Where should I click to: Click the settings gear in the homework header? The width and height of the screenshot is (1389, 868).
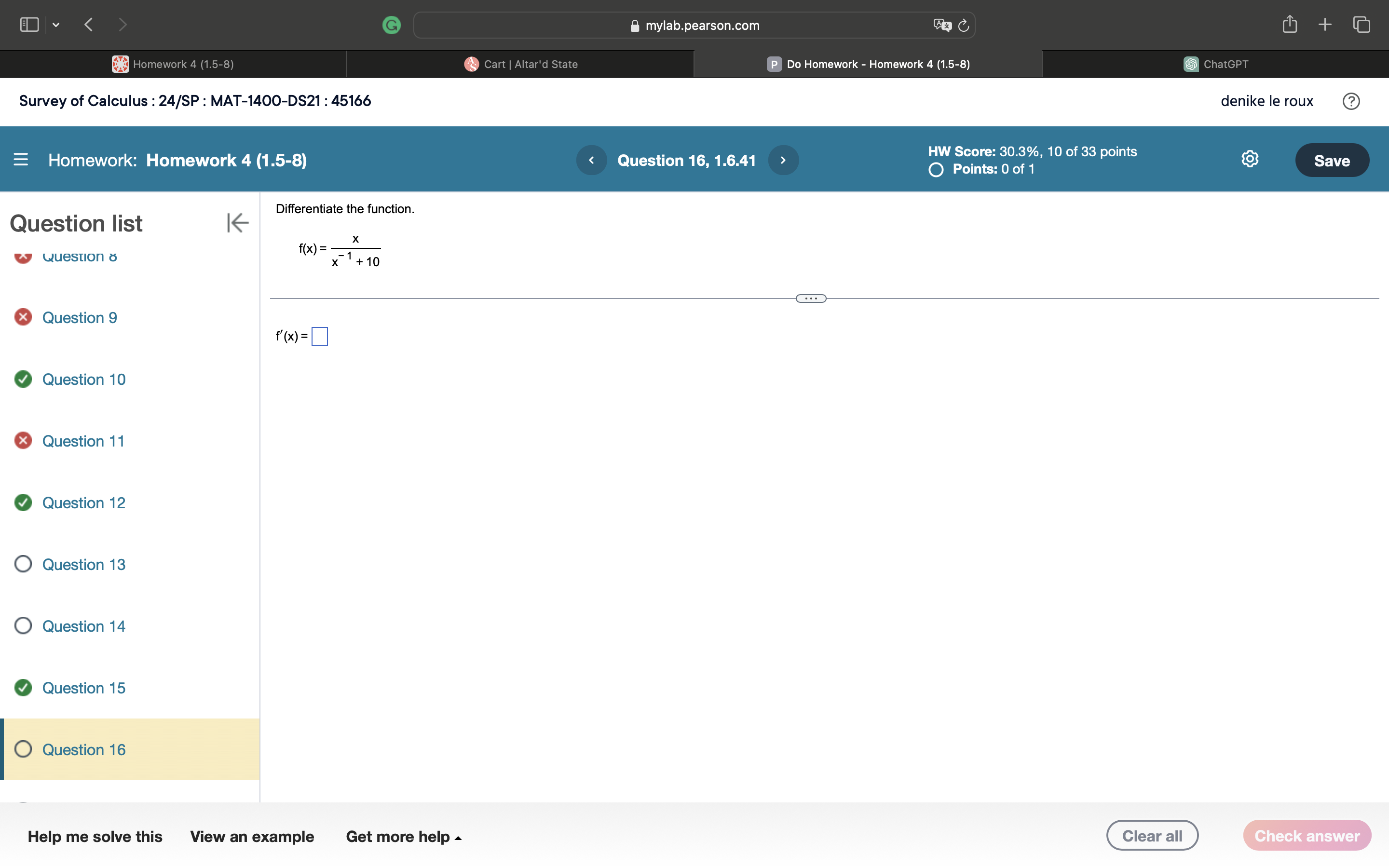pos(1249,159)
